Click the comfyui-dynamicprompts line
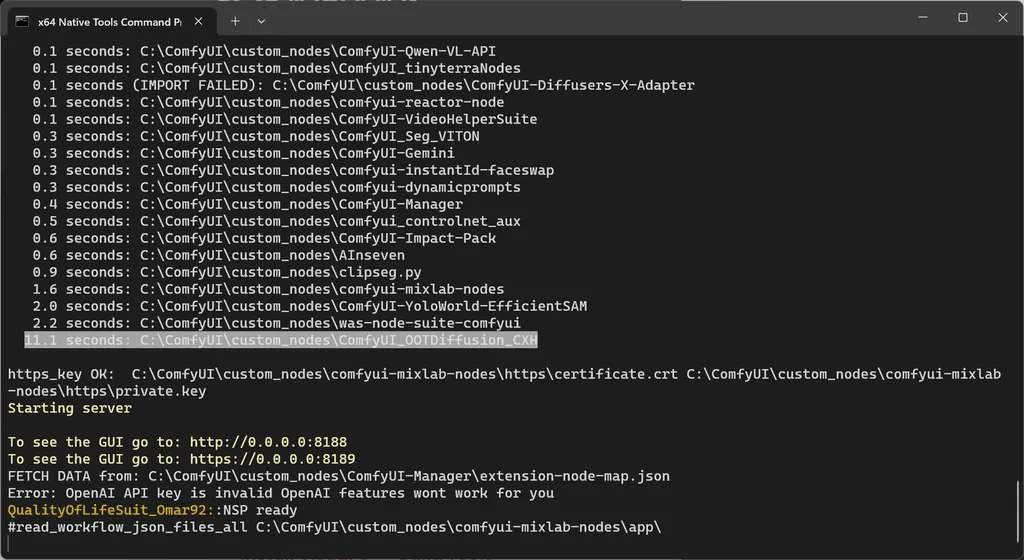 276,187
